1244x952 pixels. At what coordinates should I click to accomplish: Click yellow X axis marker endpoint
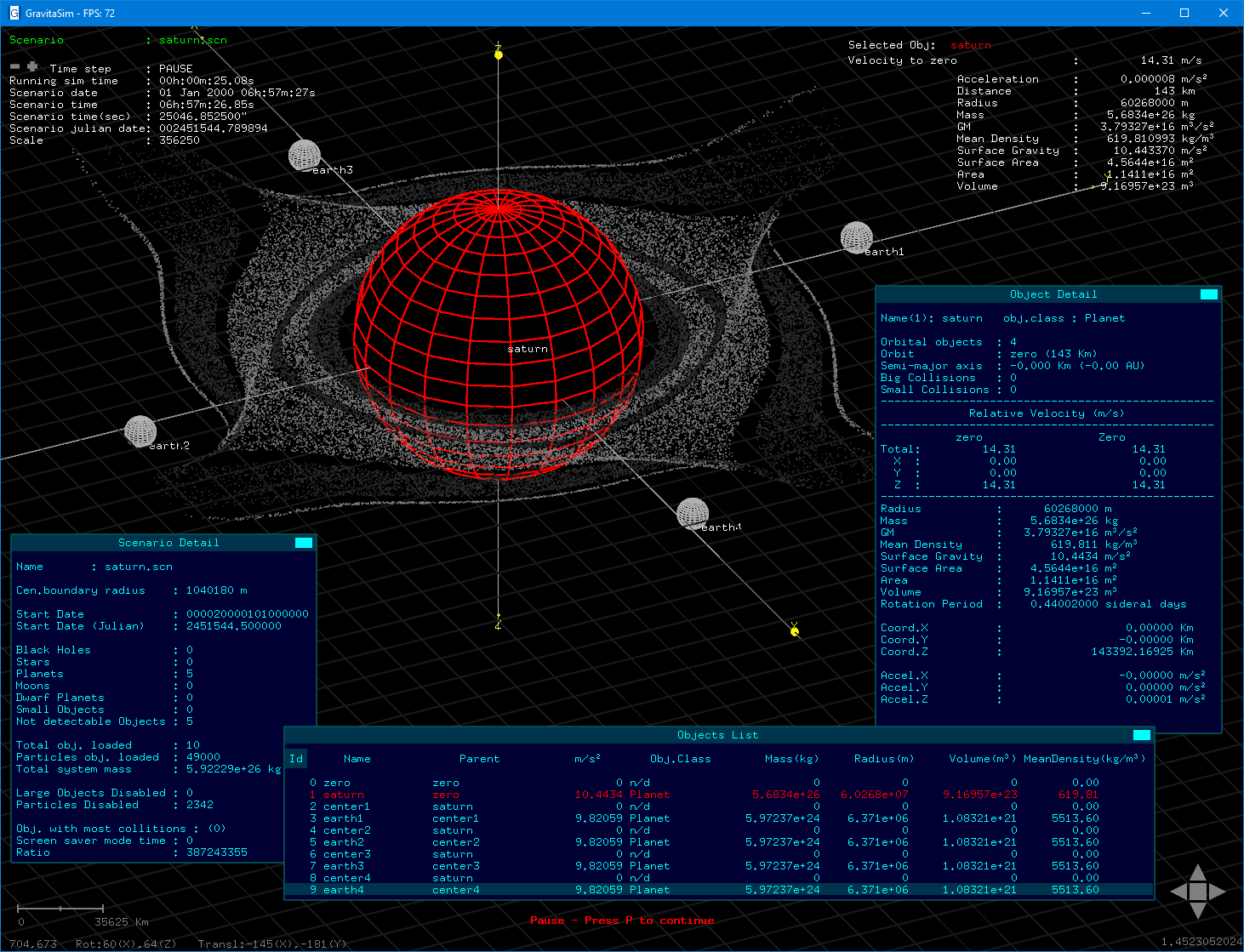click(794, 630)
